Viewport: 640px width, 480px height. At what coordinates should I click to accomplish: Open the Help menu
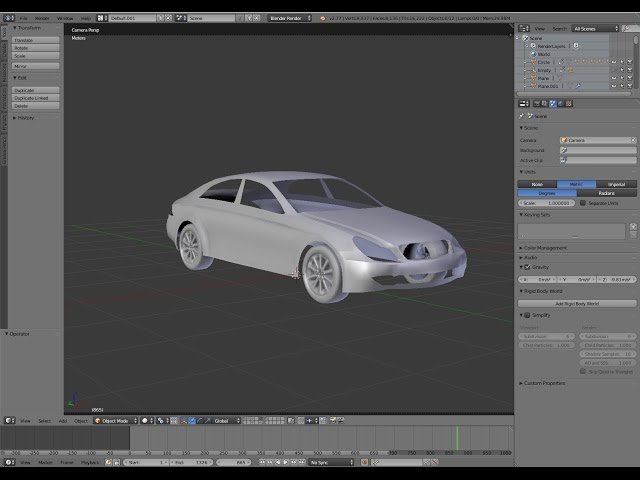(x=86, y=18)
